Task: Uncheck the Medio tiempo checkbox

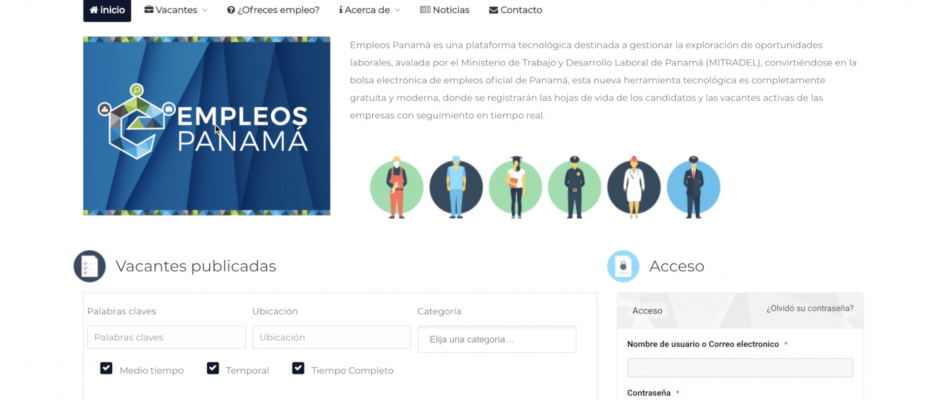Action: [x=106, y=368]
